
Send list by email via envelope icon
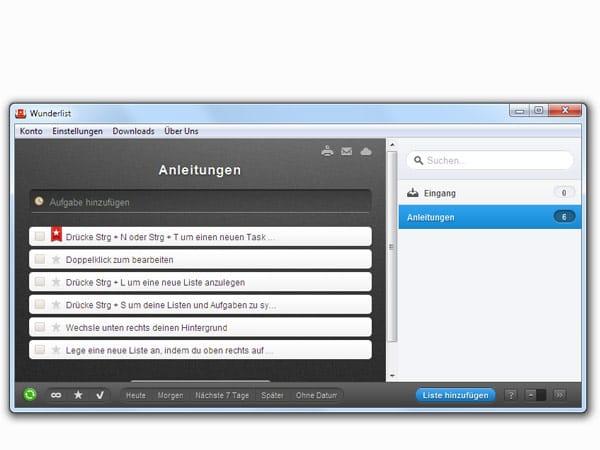[x=347, y=151]
